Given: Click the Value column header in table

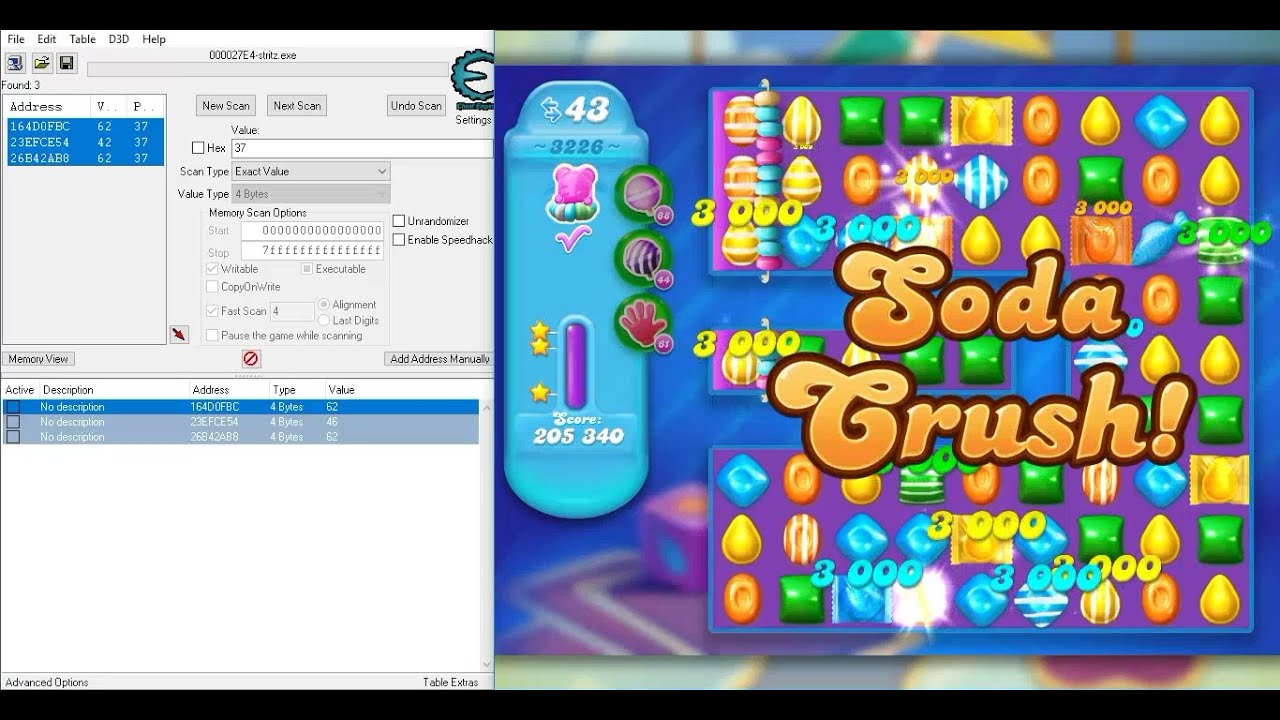Looking at the screenshot, I should pos(341,390).
